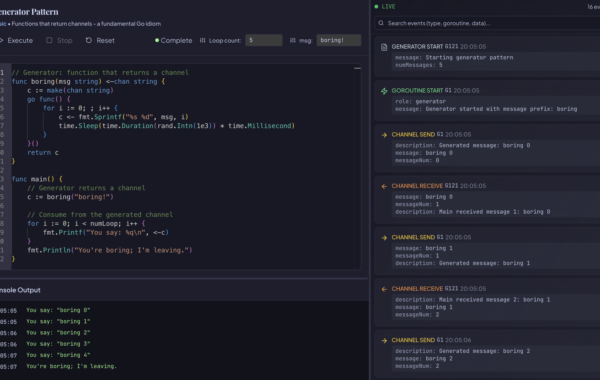The height and width of the screenshot is (380, 600).
Task: Edit the msg input field
Action: click(339, 40)
